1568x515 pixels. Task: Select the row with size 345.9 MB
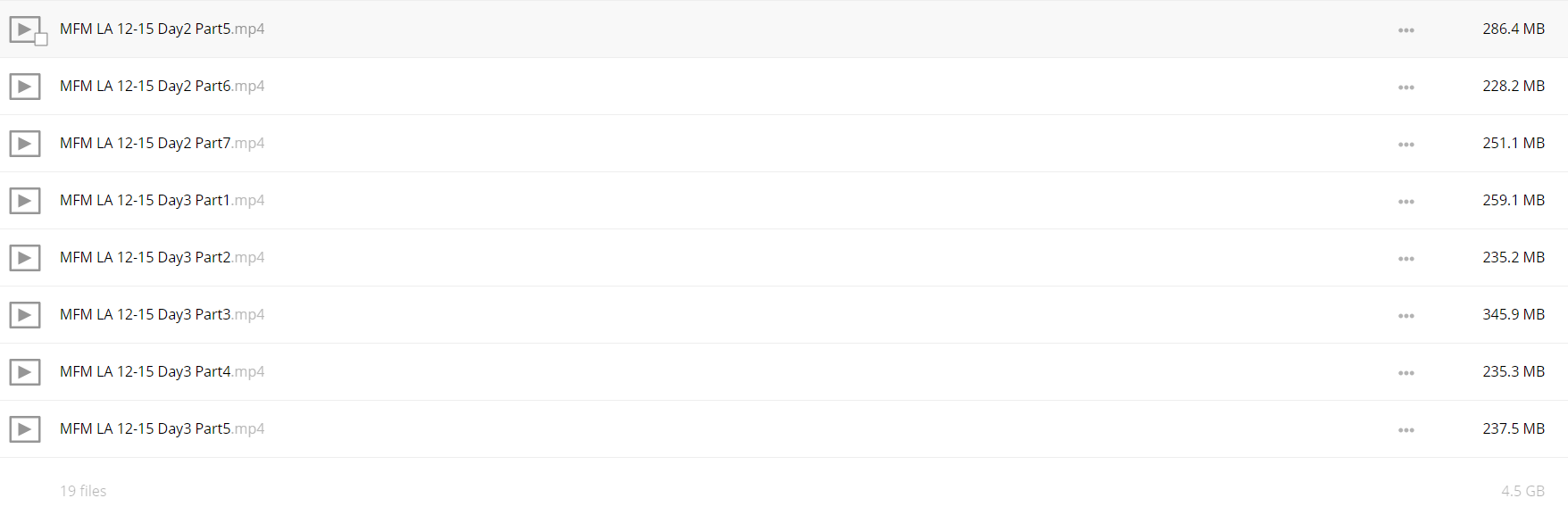pyautogui.click(x=784, y=315)
